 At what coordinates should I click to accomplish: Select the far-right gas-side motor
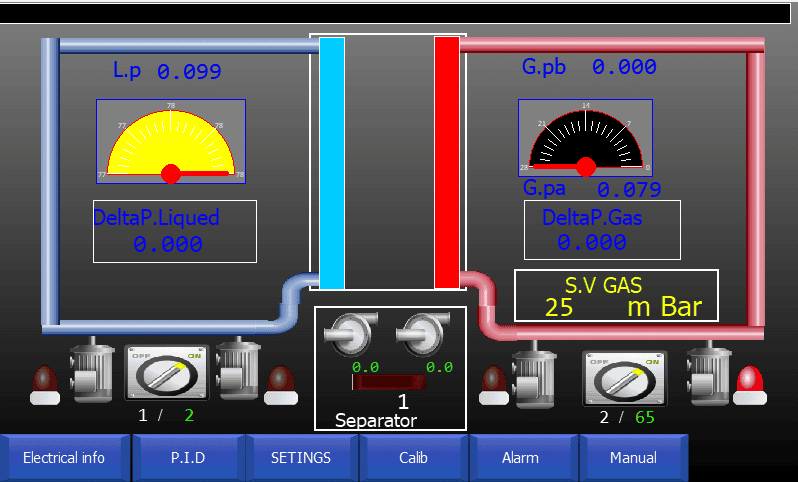click(709, 372)
